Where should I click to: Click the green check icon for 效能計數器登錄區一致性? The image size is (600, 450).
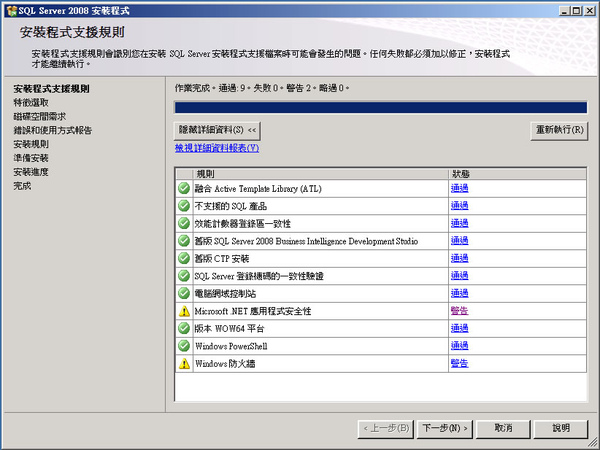(x=184, y=223)
